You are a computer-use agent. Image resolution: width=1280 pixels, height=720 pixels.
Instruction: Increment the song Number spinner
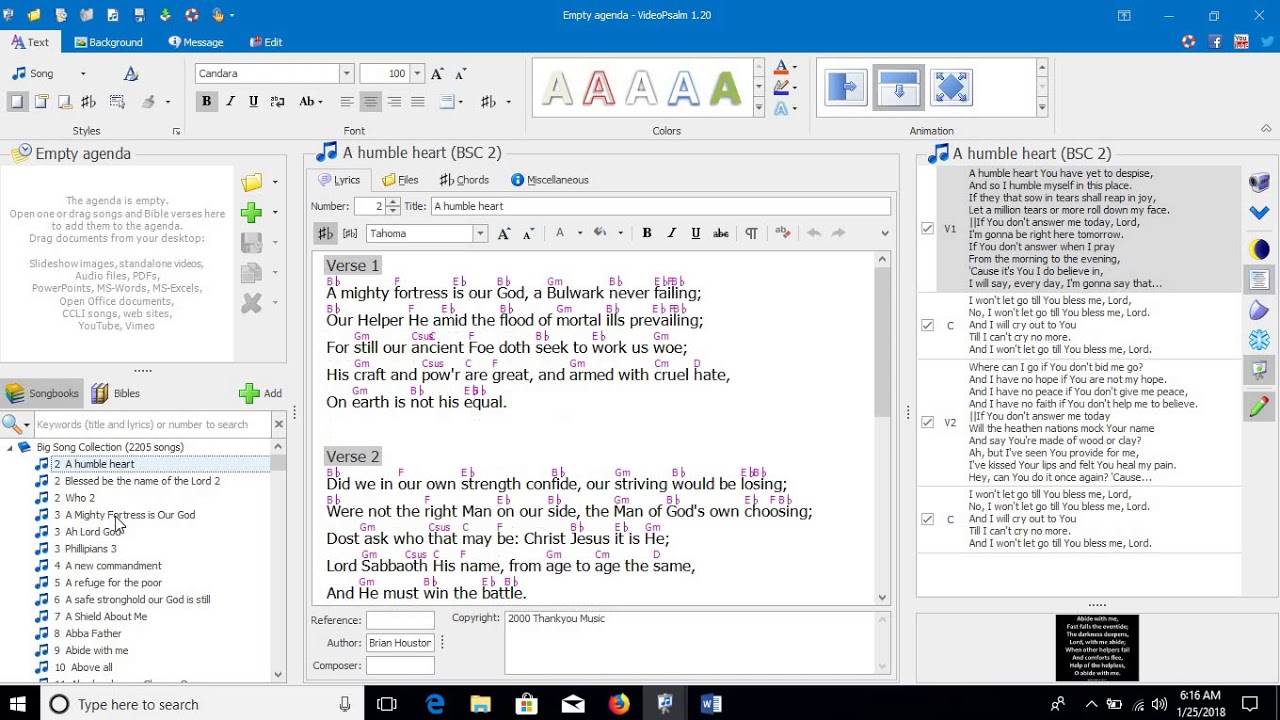point(393,202)
